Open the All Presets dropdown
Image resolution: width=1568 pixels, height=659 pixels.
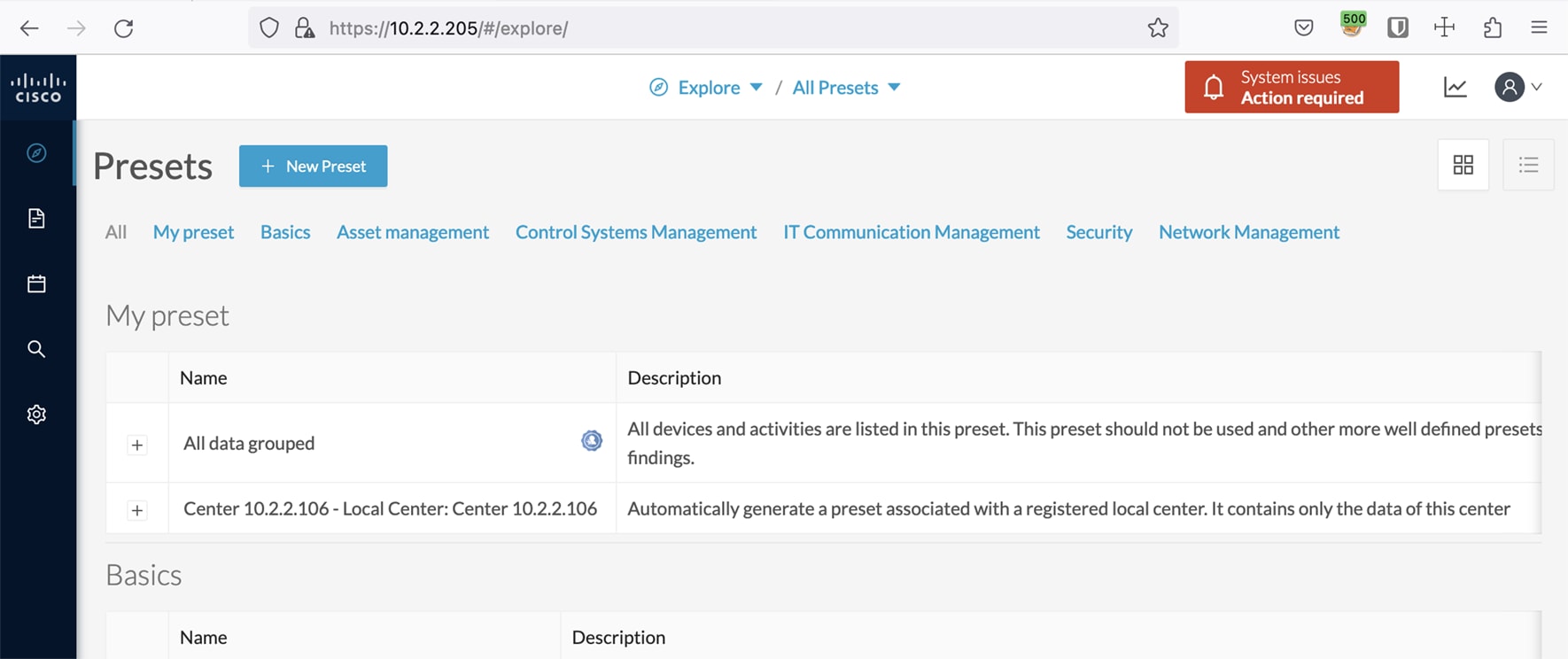pos(846,88)
